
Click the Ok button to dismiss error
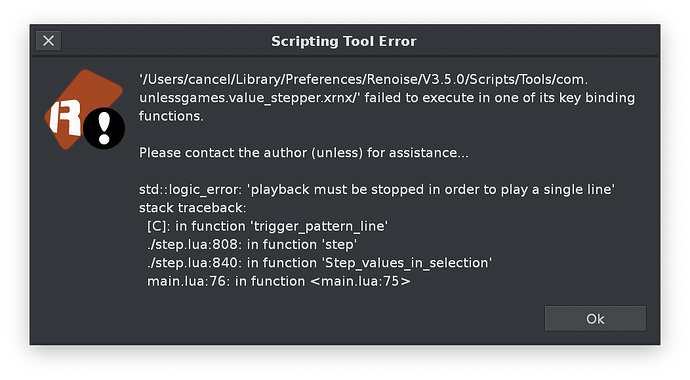595,318
